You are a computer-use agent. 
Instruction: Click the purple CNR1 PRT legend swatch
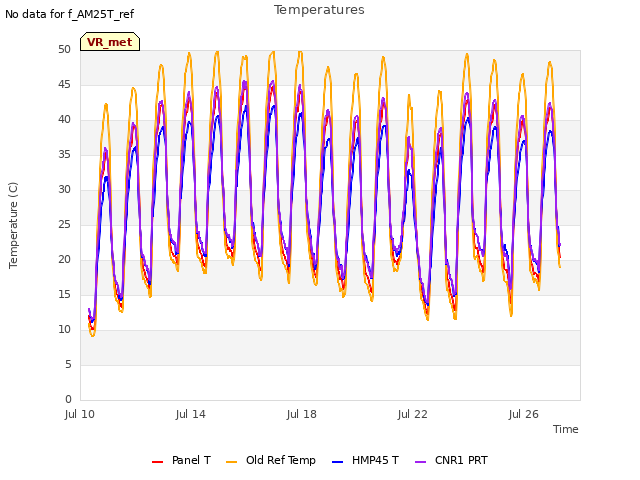click(x=420, y=462)
